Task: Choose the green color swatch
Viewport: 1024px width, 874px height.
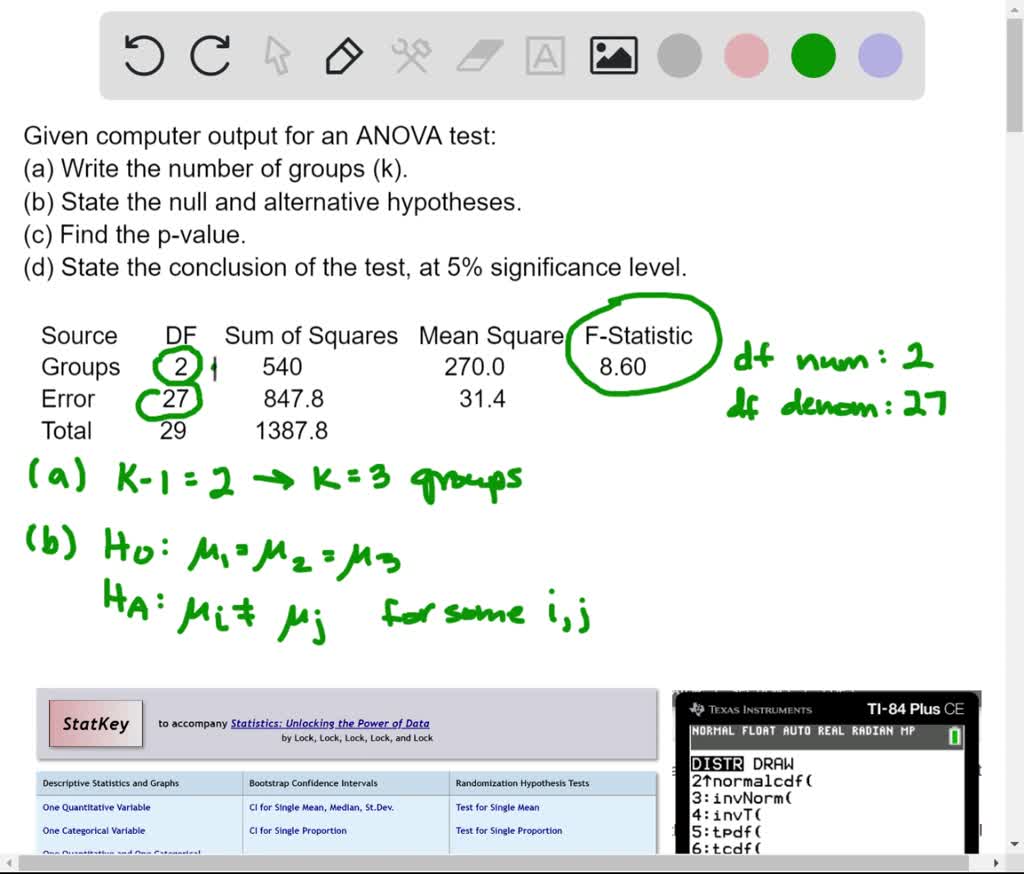Action: pos(813,56)
